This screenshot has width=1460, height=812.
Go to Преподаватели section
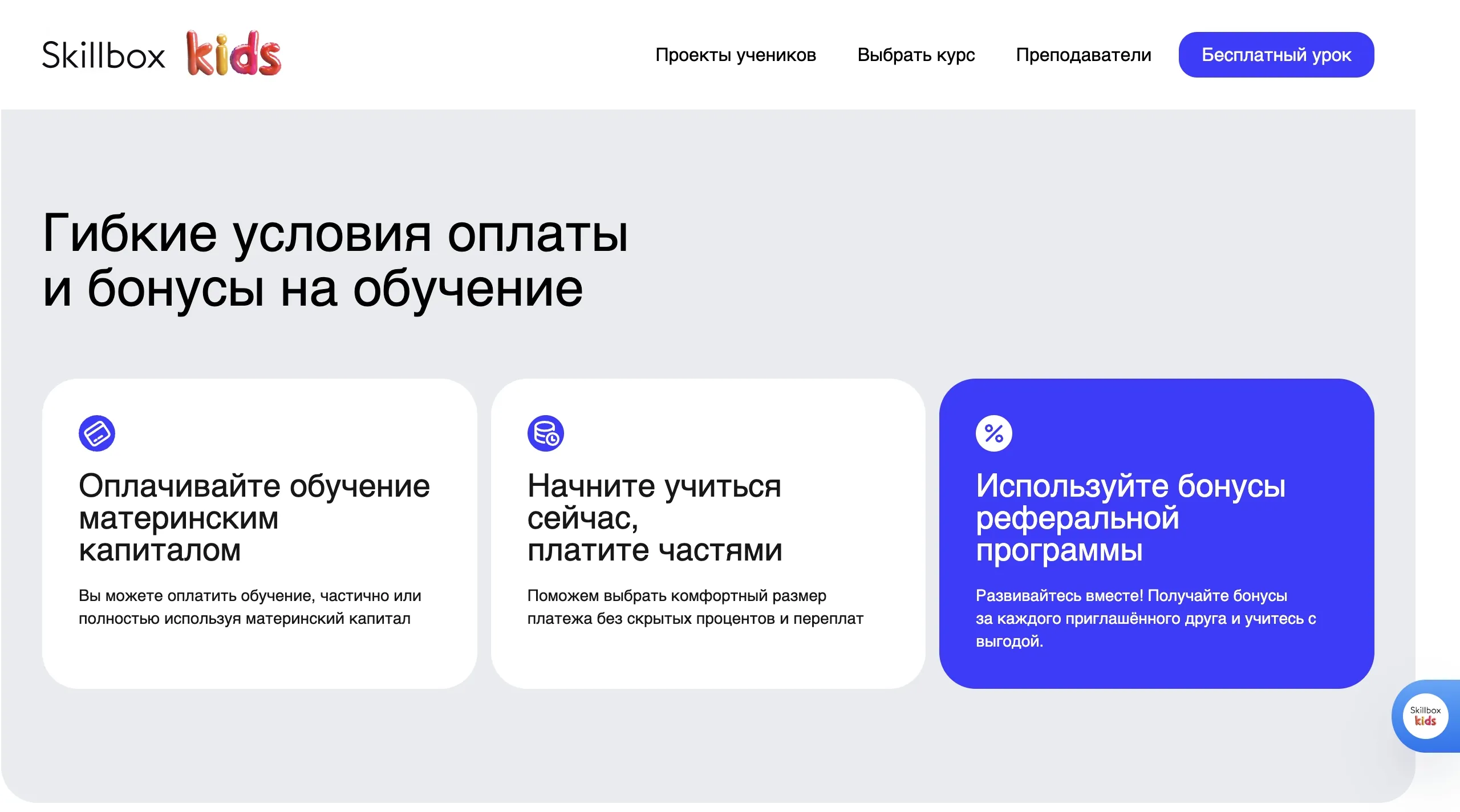pyautogui.click(x=1083, y=55)
